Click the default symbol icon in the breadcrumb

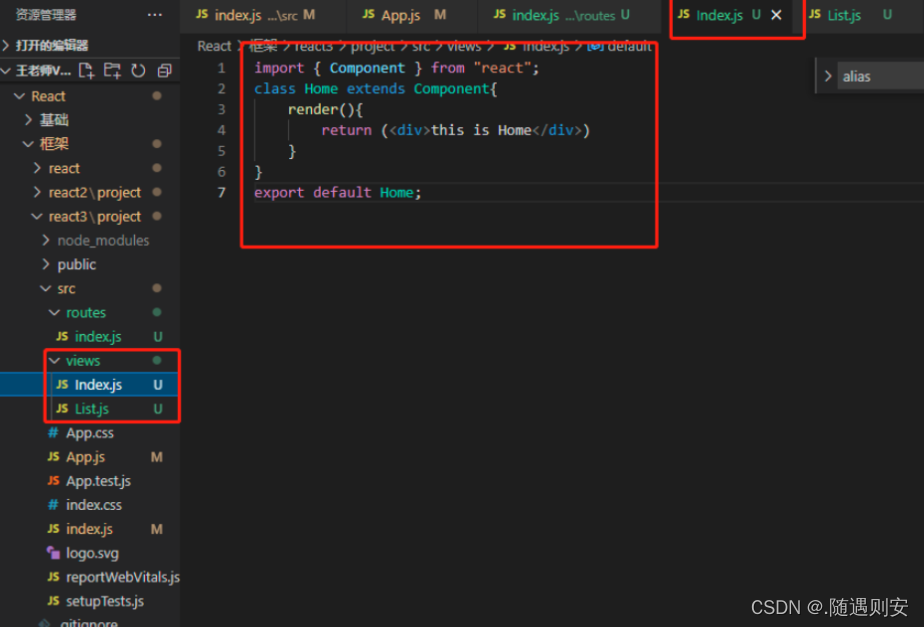pyautogui.click(x=595, y=46)
